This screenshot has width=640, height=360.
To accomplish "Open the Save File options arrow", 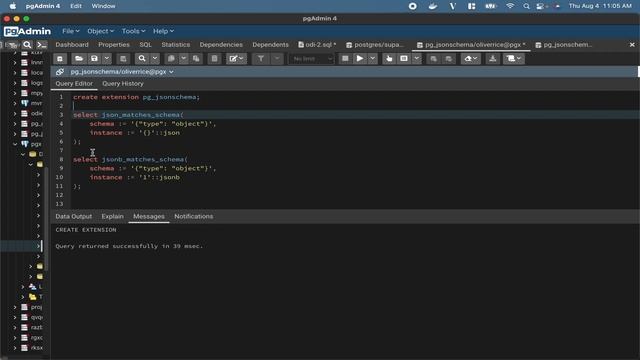I will [107, 59].
